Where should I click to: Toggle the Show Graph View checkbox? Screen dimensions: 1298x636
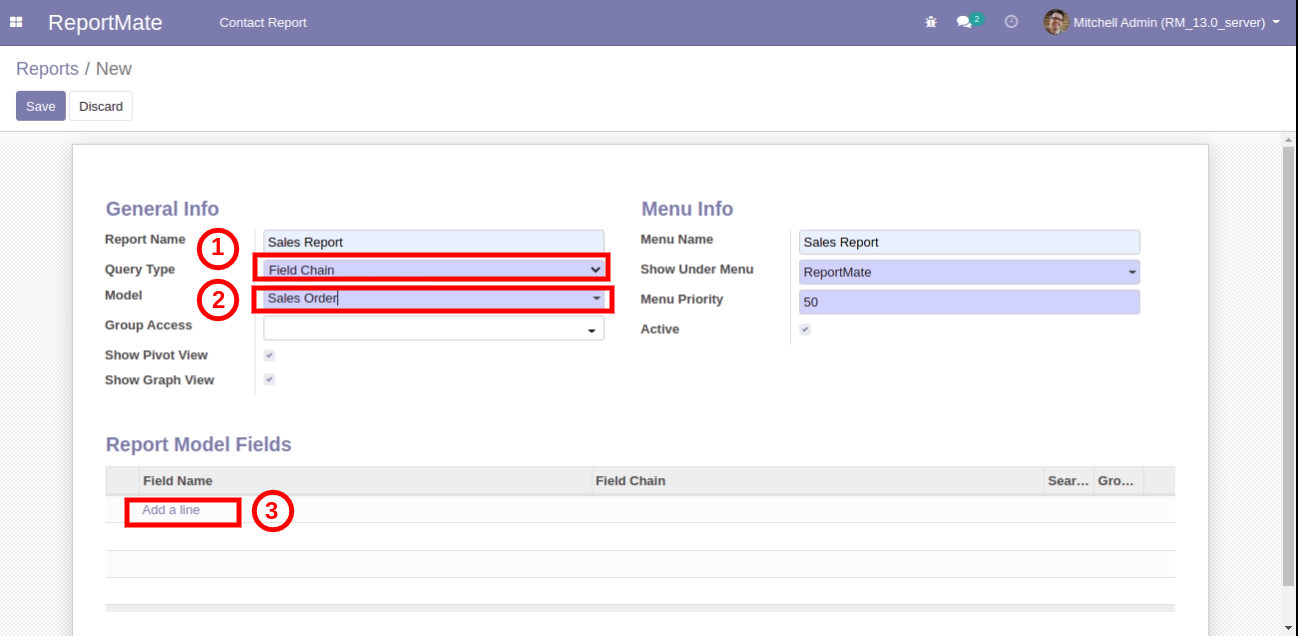pyautogui.click(x=269, y=380)
